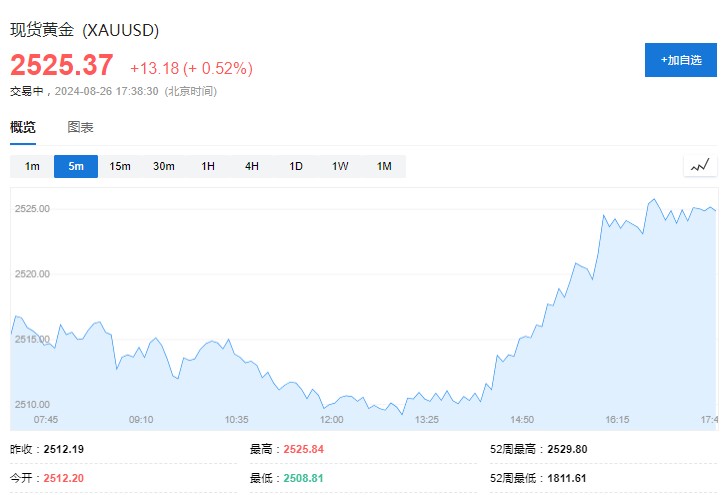This screenshot has height=495, width=723.
Task: Switch to 1W weekly view
Action: point(340,166)
